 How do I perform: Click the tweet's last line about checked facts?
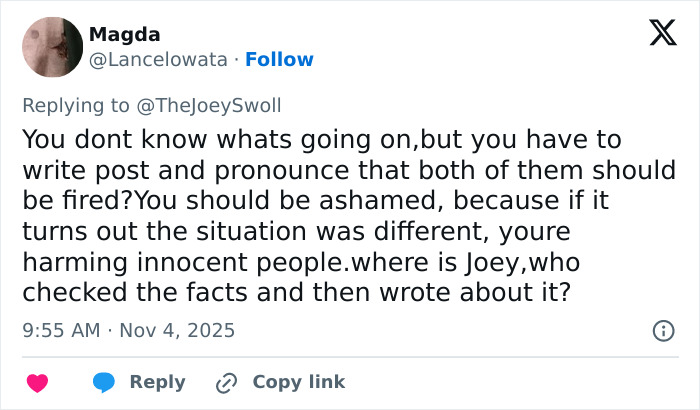pos(295,293)
